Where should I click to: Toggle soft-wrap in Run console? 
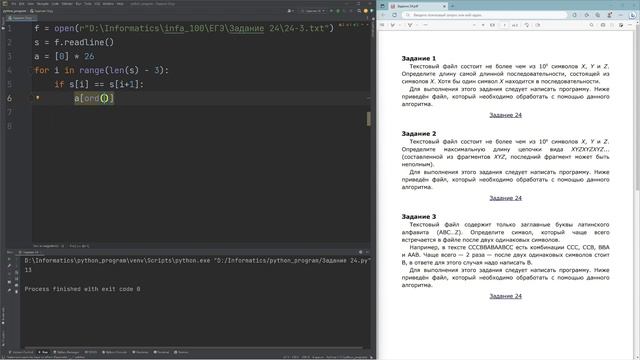[16, 272]
